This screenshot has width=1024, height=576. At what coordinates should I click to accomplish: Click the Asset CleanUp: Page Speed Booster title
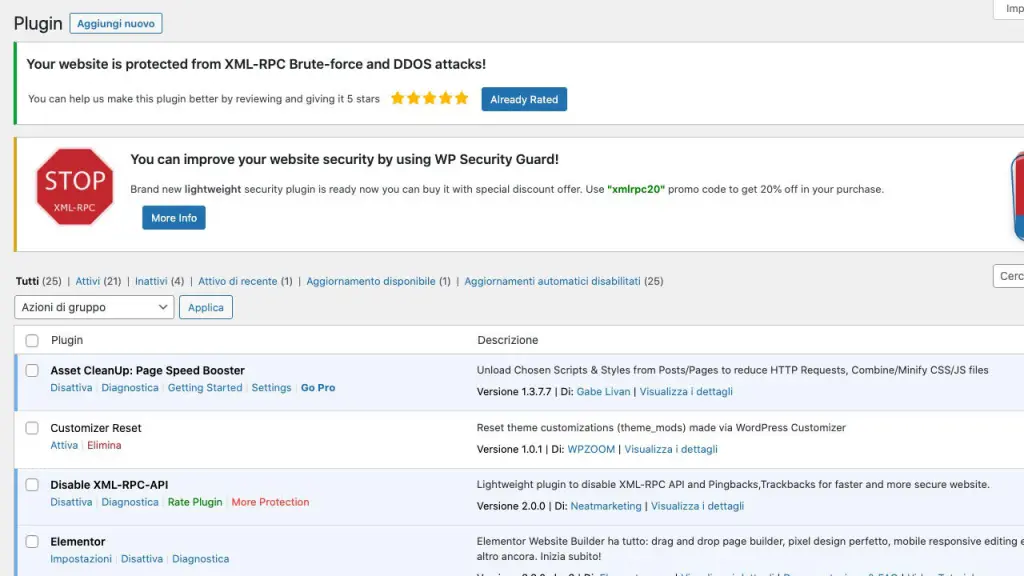pos(148,370)
